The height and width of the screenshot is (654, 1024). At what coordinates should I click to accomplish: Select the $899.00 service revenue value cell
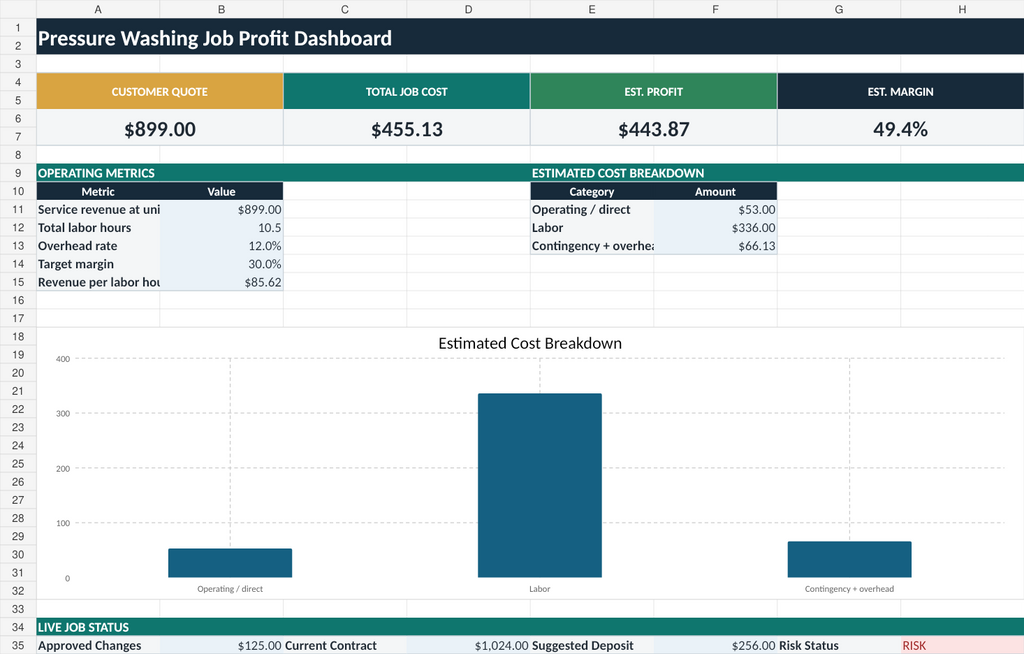tap(221, 210)
